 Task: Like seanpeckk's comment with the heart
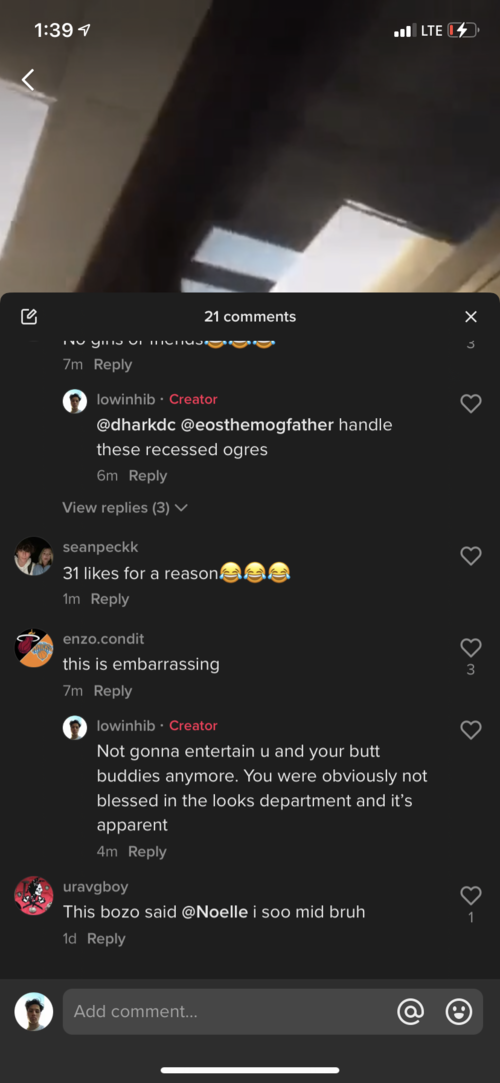point(470,555)
